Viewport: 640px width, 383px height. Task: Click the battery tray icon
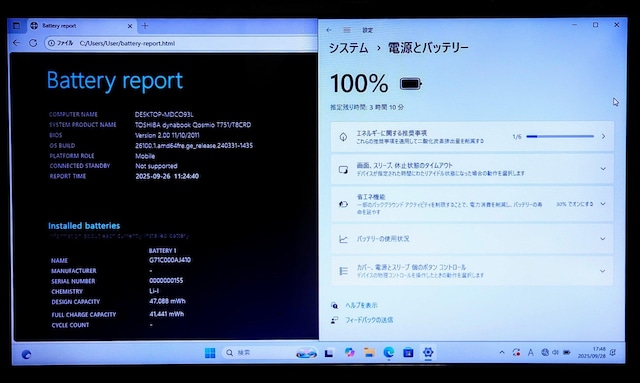click(x=567, y=352)
